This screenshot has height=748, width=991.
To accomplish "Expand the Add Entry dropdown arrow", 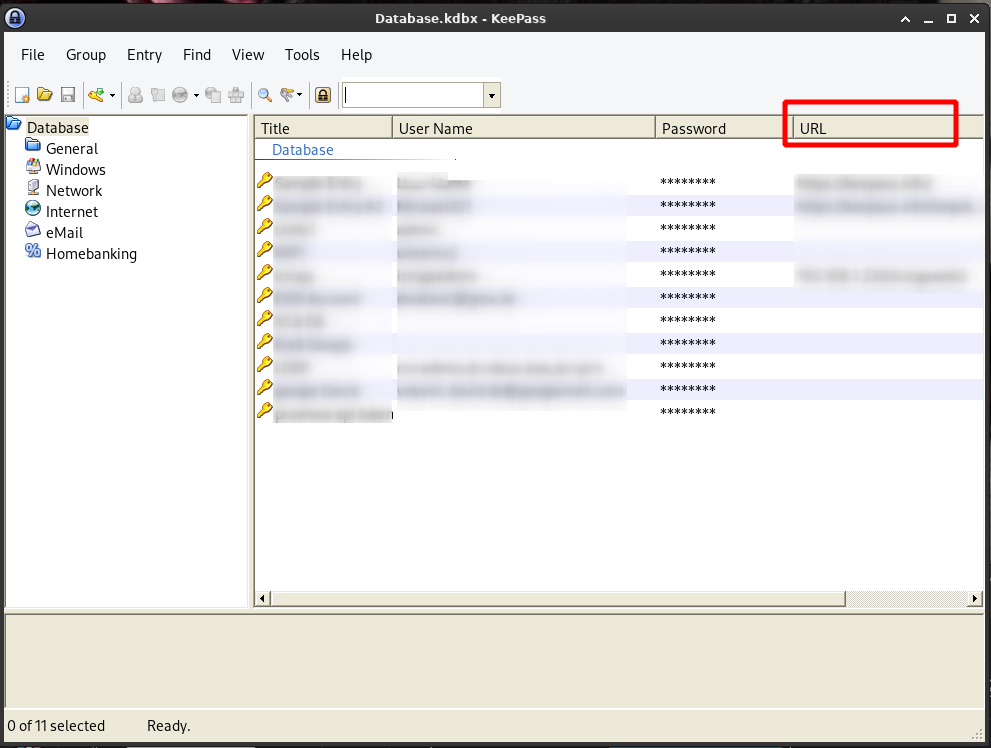I will (x=112, y=95).
